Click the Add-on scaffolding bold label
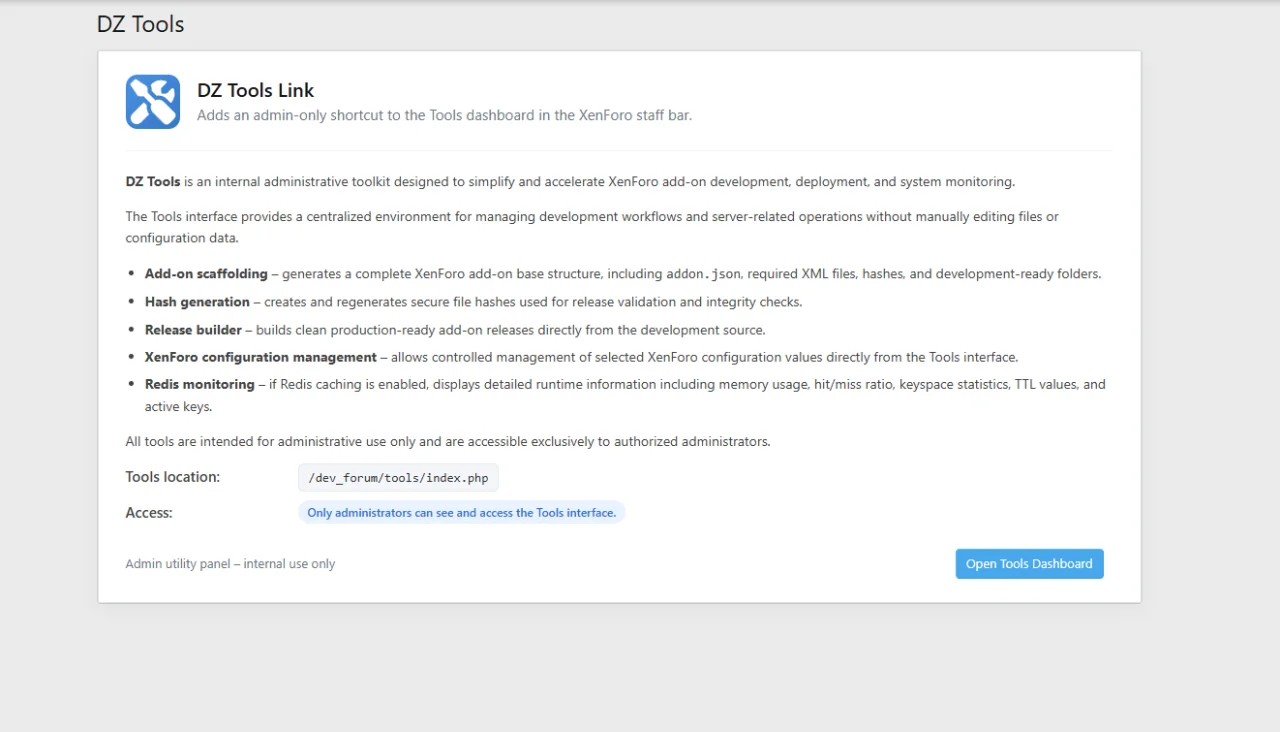 [x=206, y=274]
